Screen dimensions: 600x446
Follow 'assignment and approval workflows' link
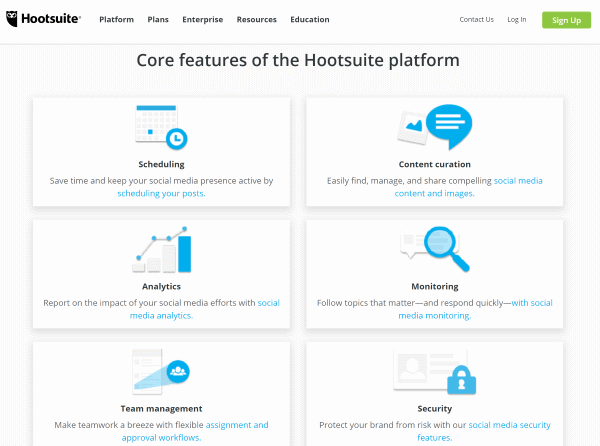[x=195, y=431]
